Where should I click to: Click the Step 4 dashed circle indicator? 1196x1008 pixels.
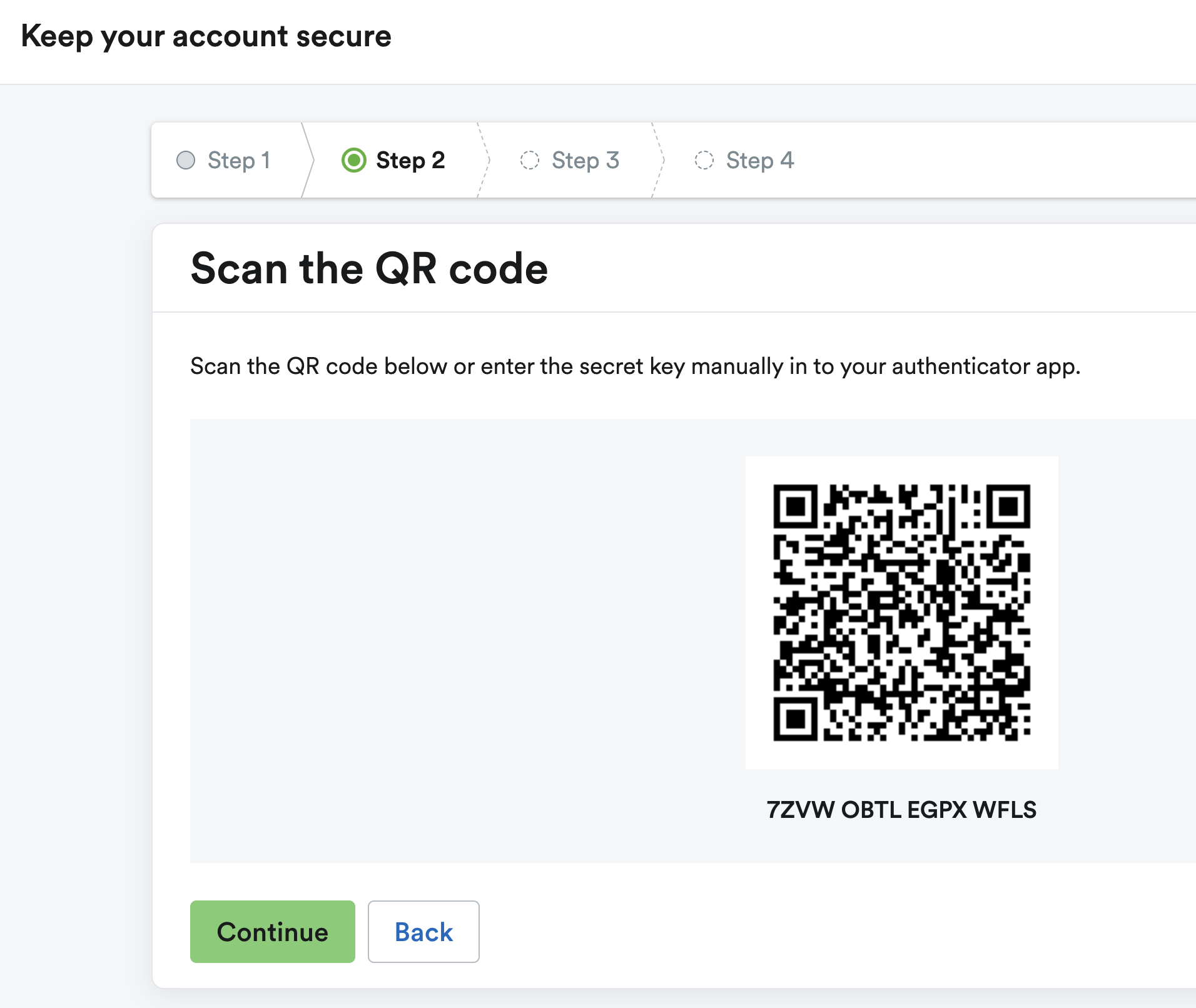[x=705, y=160]
